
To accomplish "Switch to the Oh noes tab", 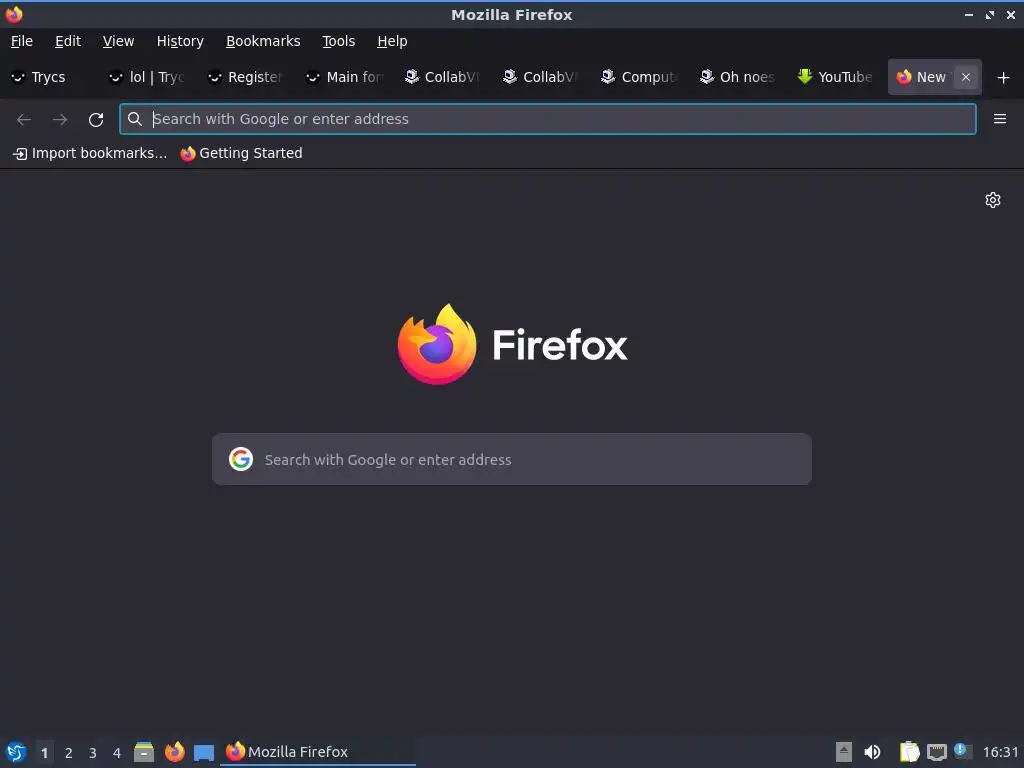I will pyautogui.click(x=739, y=77).
